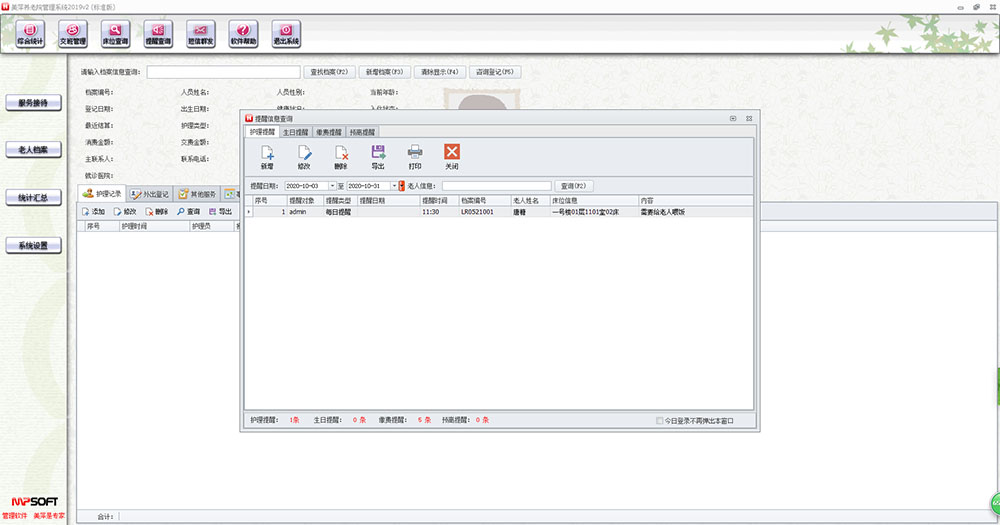
Task: Click the 老人信息 search input field
Action: point(496,186)
